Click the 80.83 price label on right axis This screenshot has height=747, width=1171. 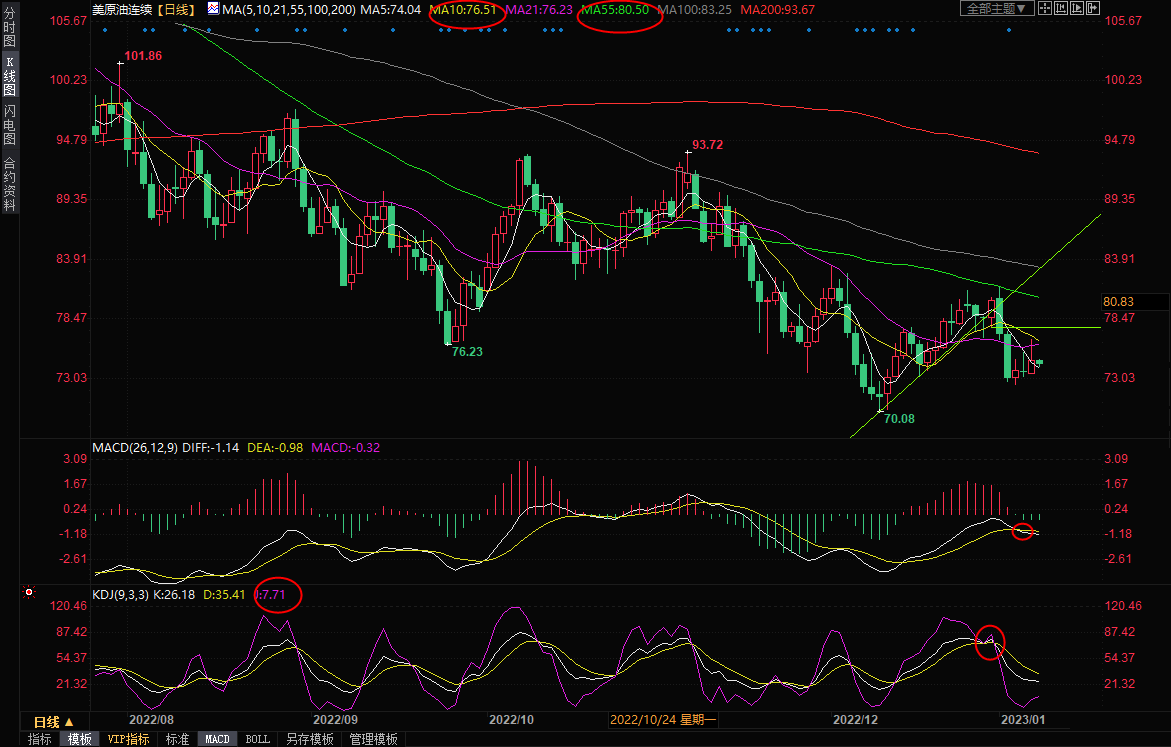click(x=1118, y=301)
